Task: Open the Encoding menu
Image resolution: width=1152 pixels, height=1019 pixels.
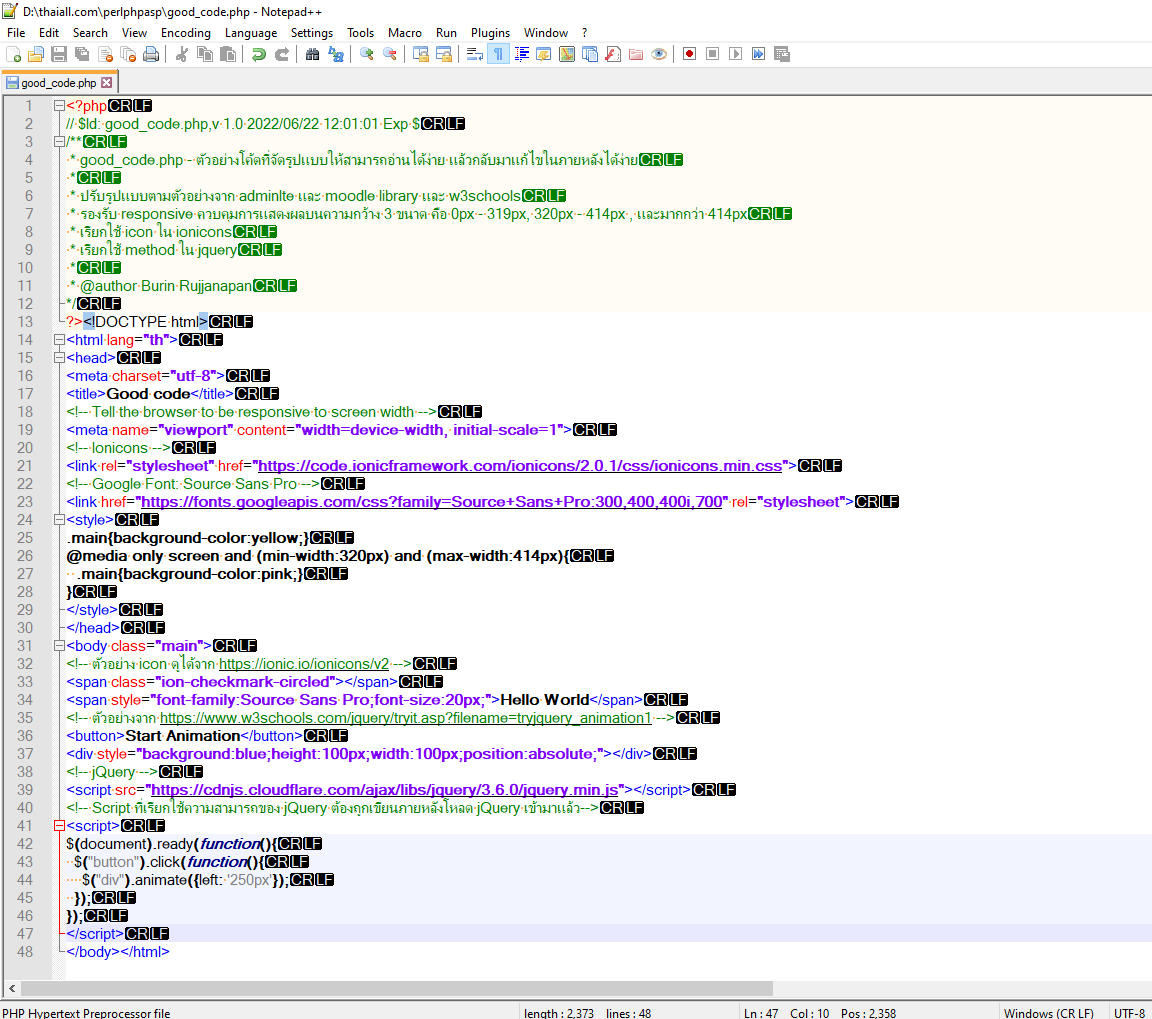Action: [x=185, y=33]
